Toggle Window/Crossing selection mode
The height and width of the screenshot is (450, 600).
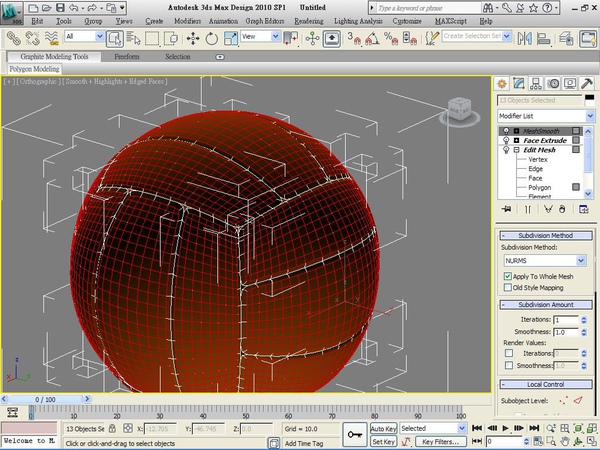click(171, 38)
